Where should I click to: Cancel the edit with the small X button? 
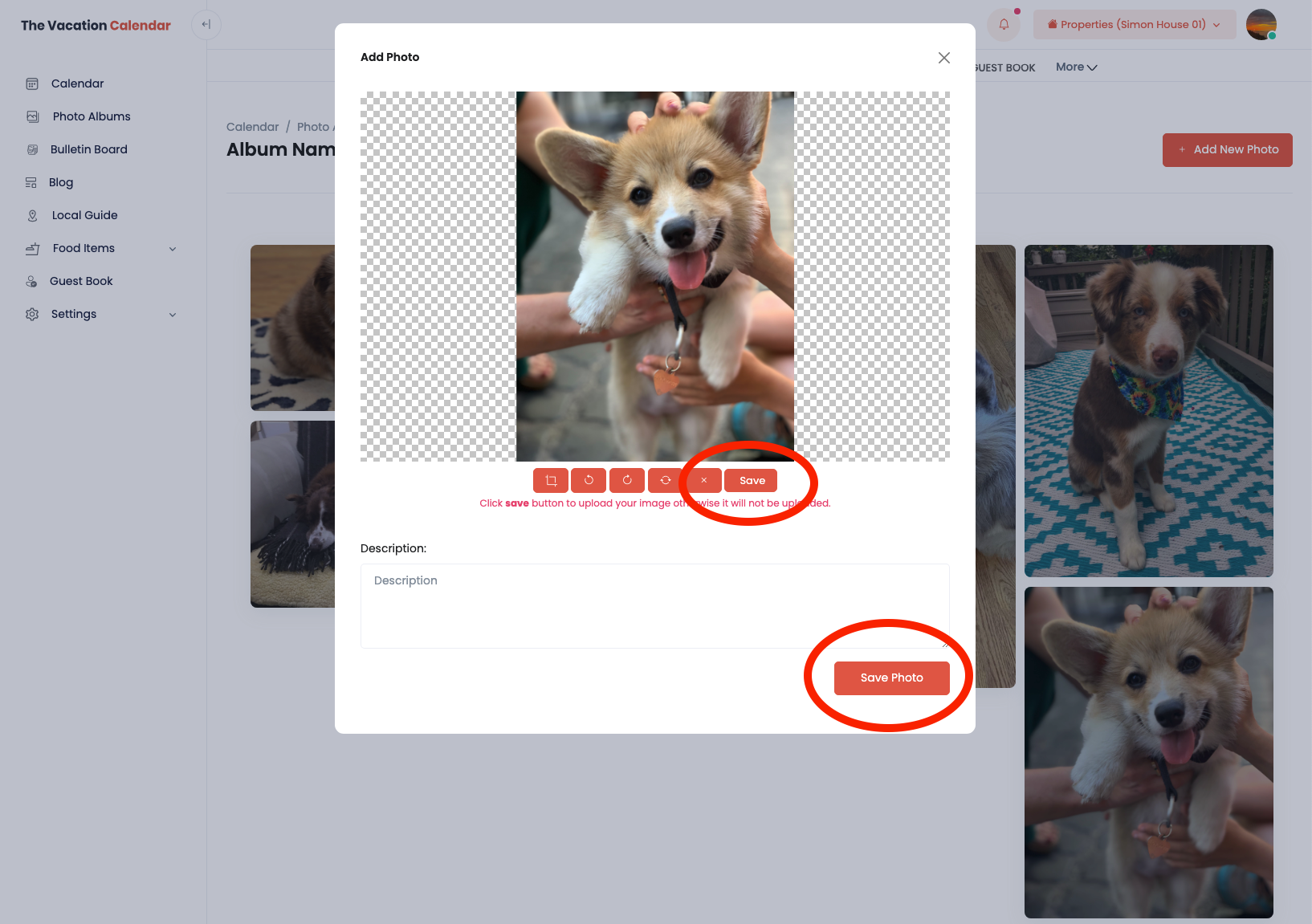(x=704, y=480)
